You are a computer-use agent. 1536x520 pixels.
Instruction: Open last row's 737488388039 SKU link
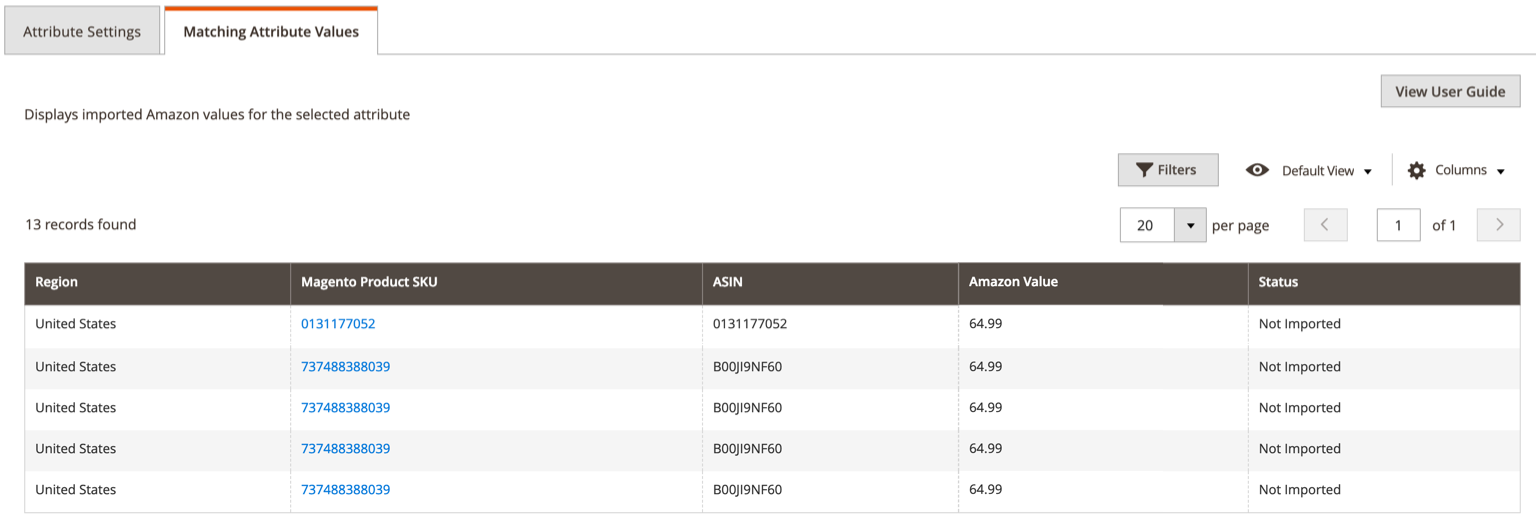(x=345, y=490)
